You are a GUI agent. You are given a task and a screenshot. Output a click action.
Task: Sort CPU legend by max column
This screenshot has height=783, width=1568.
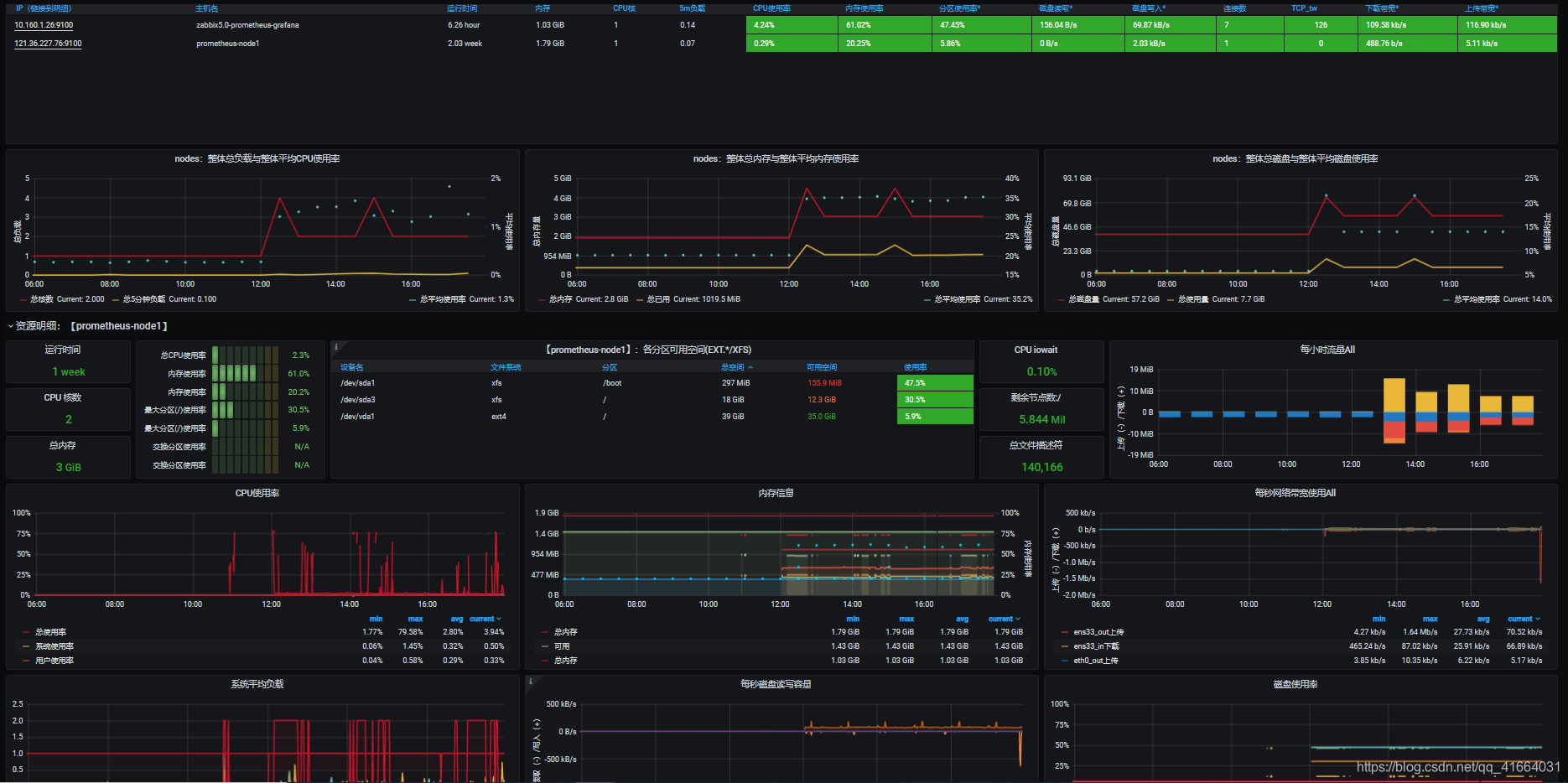415,619
